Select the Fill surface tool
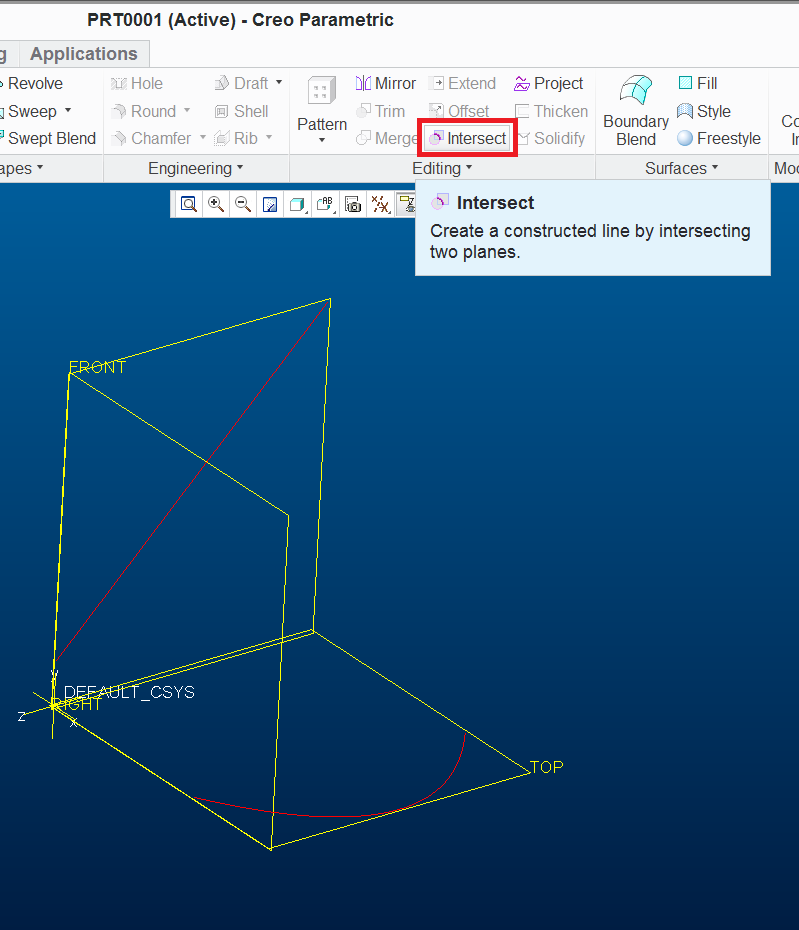Image resolution: width=799 pixels, height=930 pixels. [x=698, y=84]
